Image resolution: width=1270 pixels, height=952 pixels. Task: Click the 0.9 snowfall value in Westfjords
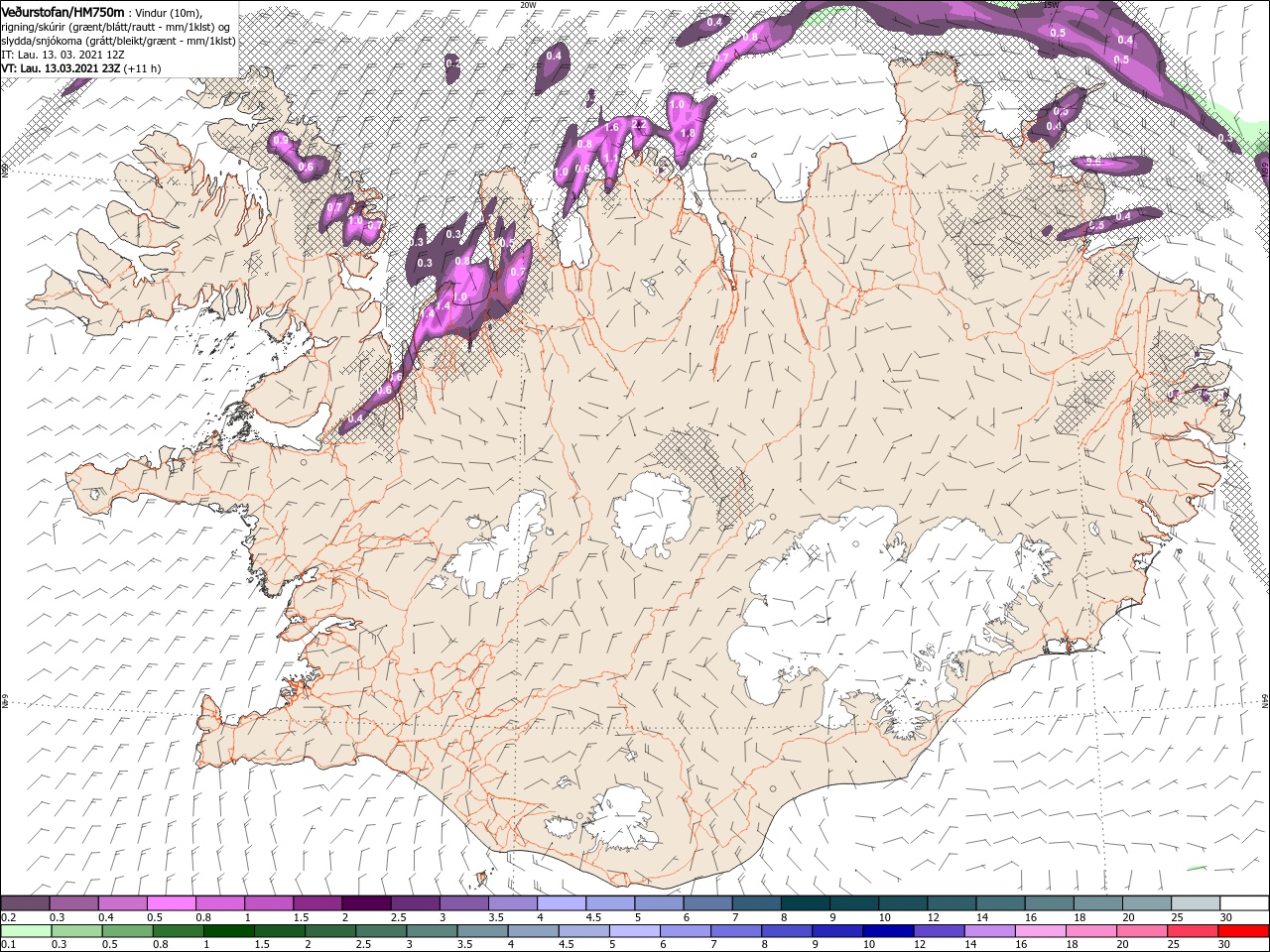[281, 140]
